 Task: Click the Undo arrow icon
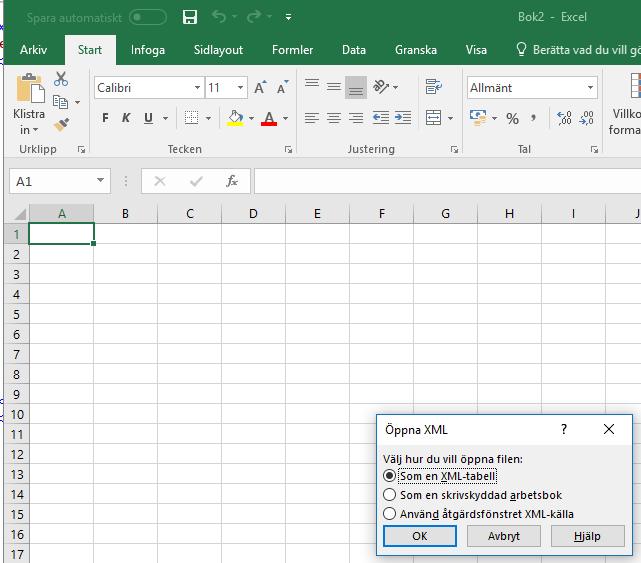pyautogui.click(x=219, y=17)
